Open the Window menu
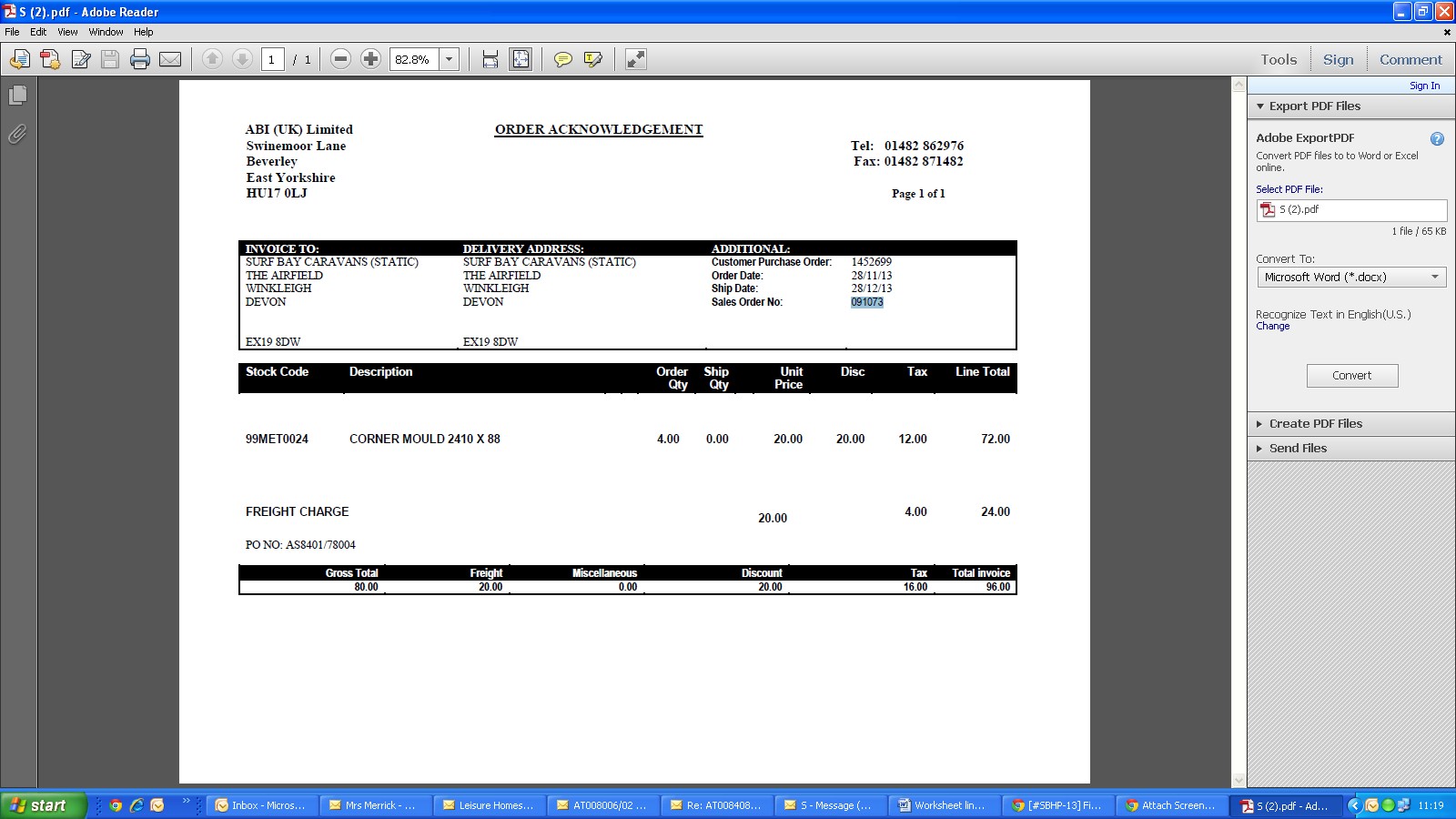This screenshot has width=1456, height=819. click(x=106, y=32)
